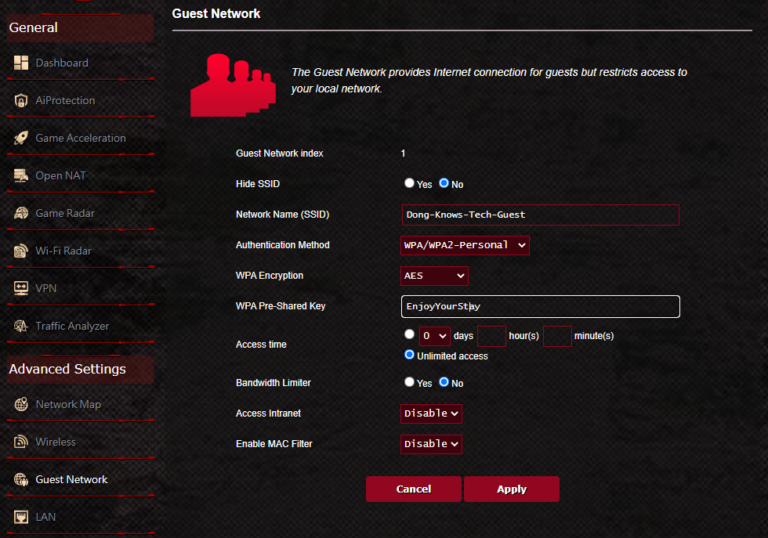Click the WPA Pre-Shared Key field
The image size is (768, 538).
tap(539, 306)
